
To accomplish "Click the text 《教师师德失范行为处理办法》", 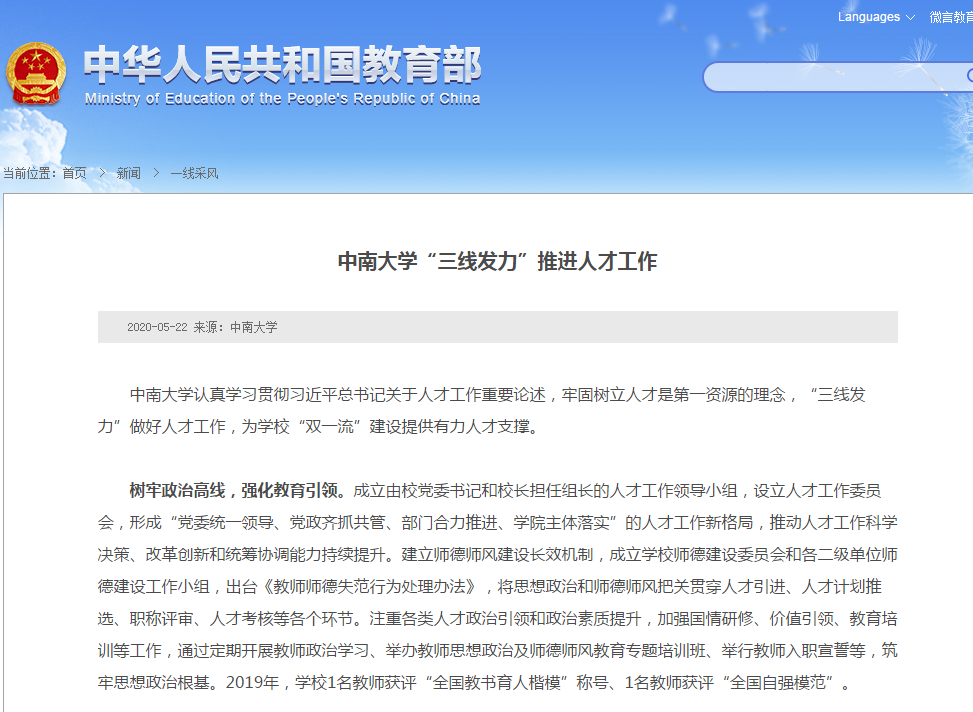I will pos(370,587).
